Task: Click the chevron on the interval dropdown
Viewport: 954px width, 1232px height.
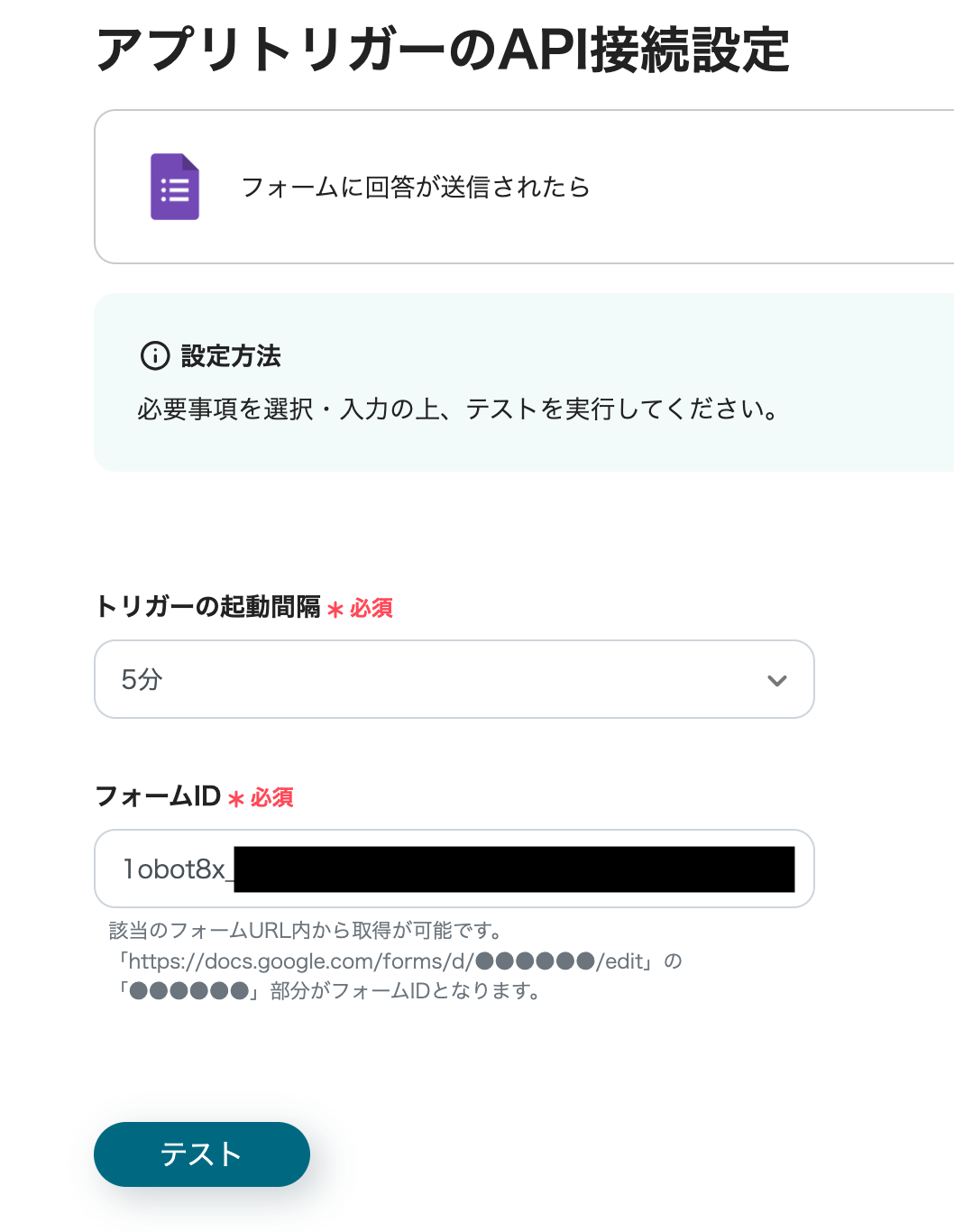Action: (776, 680)
